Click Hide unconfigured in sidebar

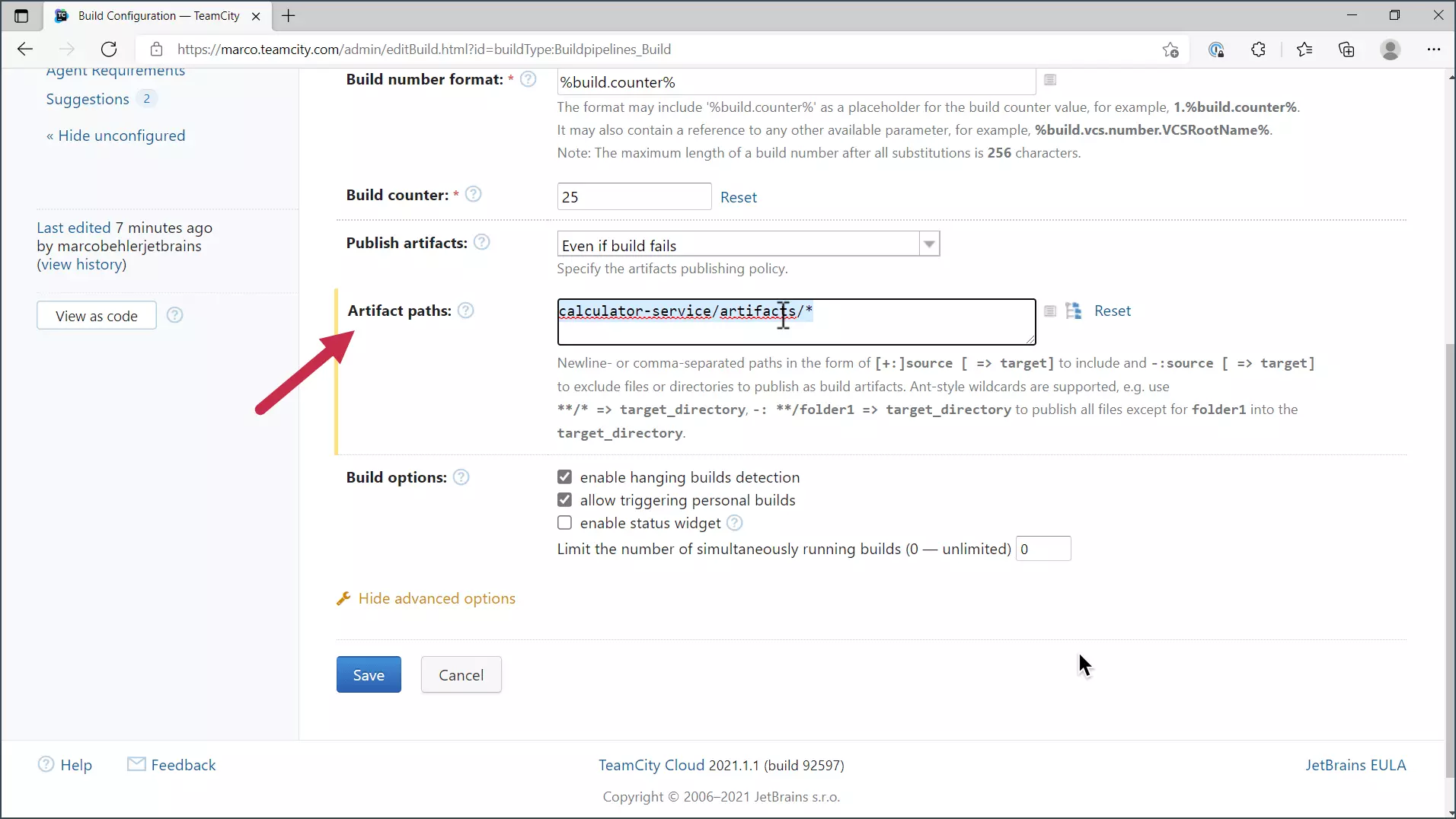pos(121,135)
